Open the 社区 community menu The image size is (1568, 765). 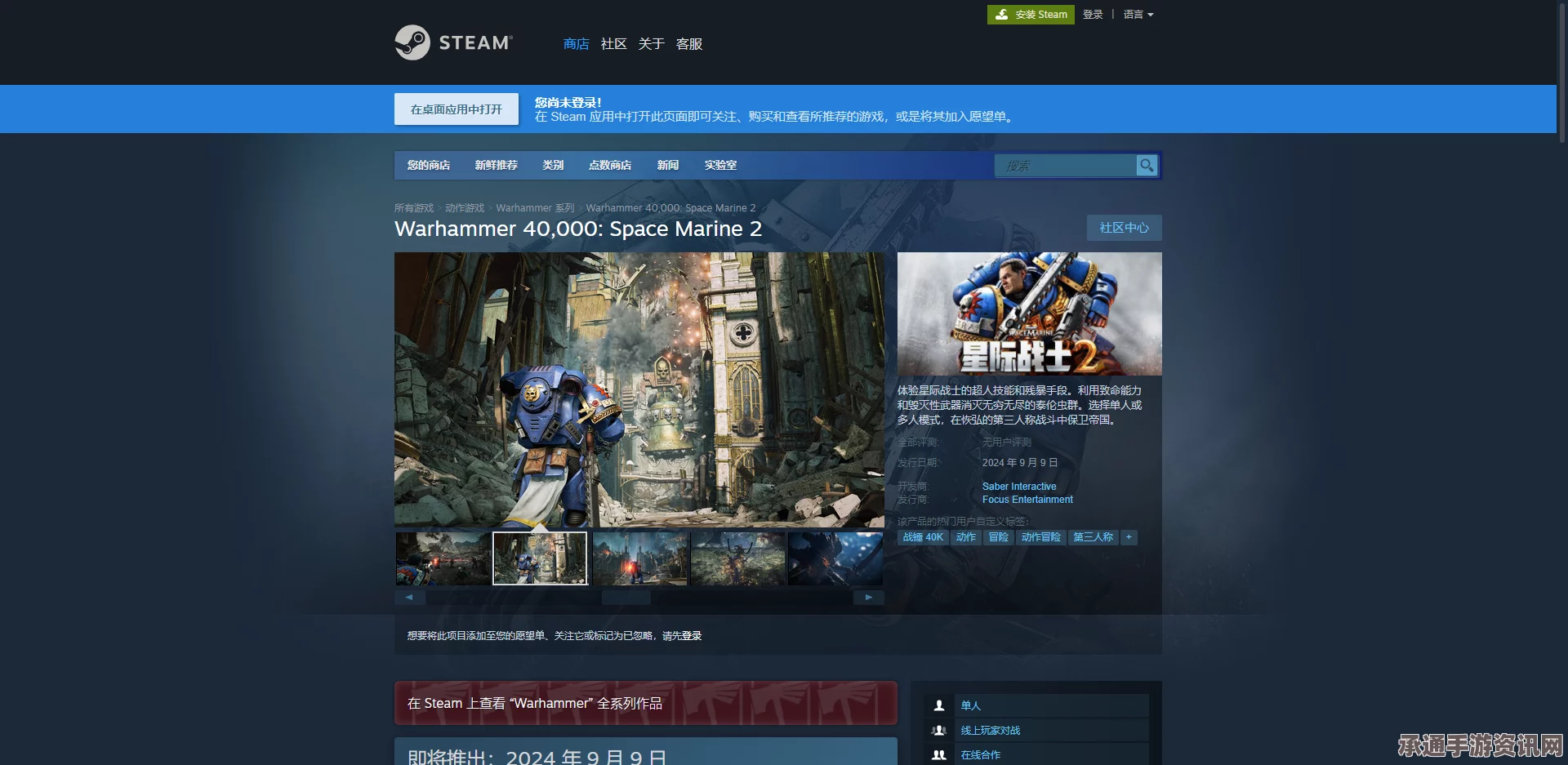[613, 44]
